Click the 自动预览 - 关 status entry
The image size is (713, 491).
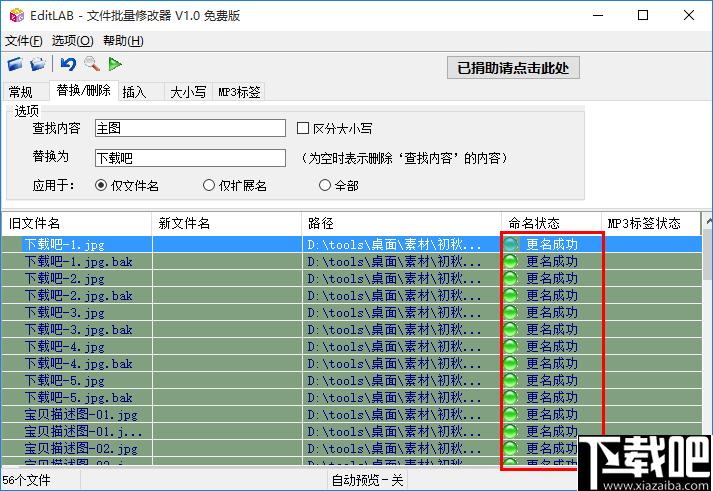point(367,480)
